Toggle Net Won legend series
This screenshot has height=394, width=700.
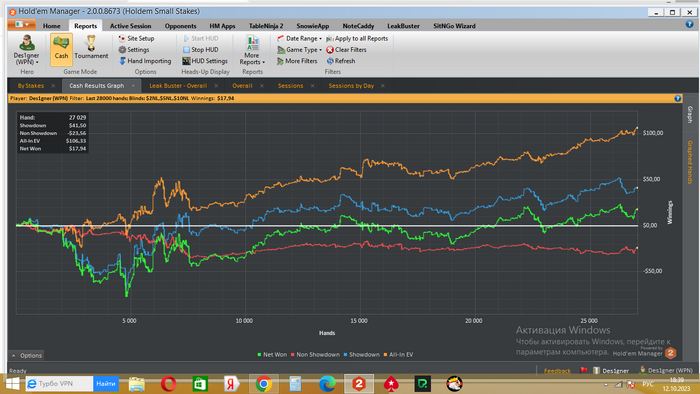(x=272, y=355)
